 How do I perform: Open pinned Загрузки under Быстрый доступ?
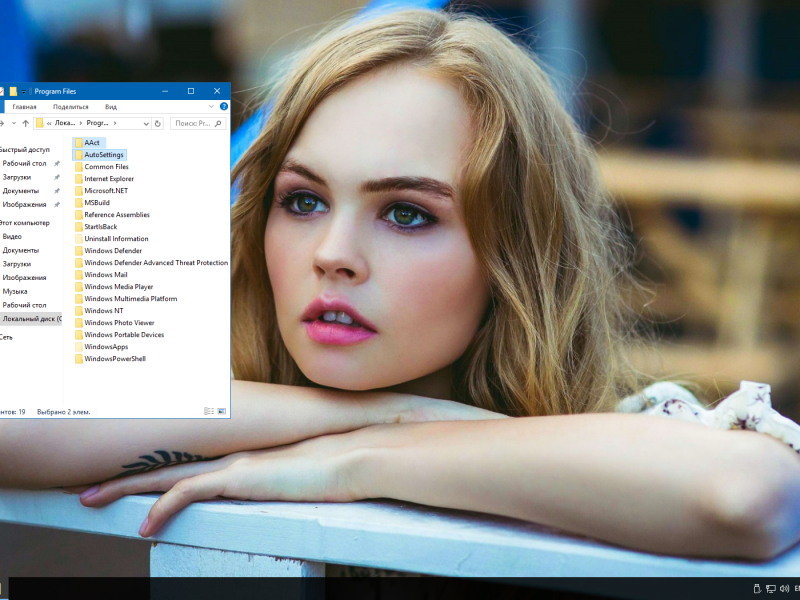(x=16, y=177)
